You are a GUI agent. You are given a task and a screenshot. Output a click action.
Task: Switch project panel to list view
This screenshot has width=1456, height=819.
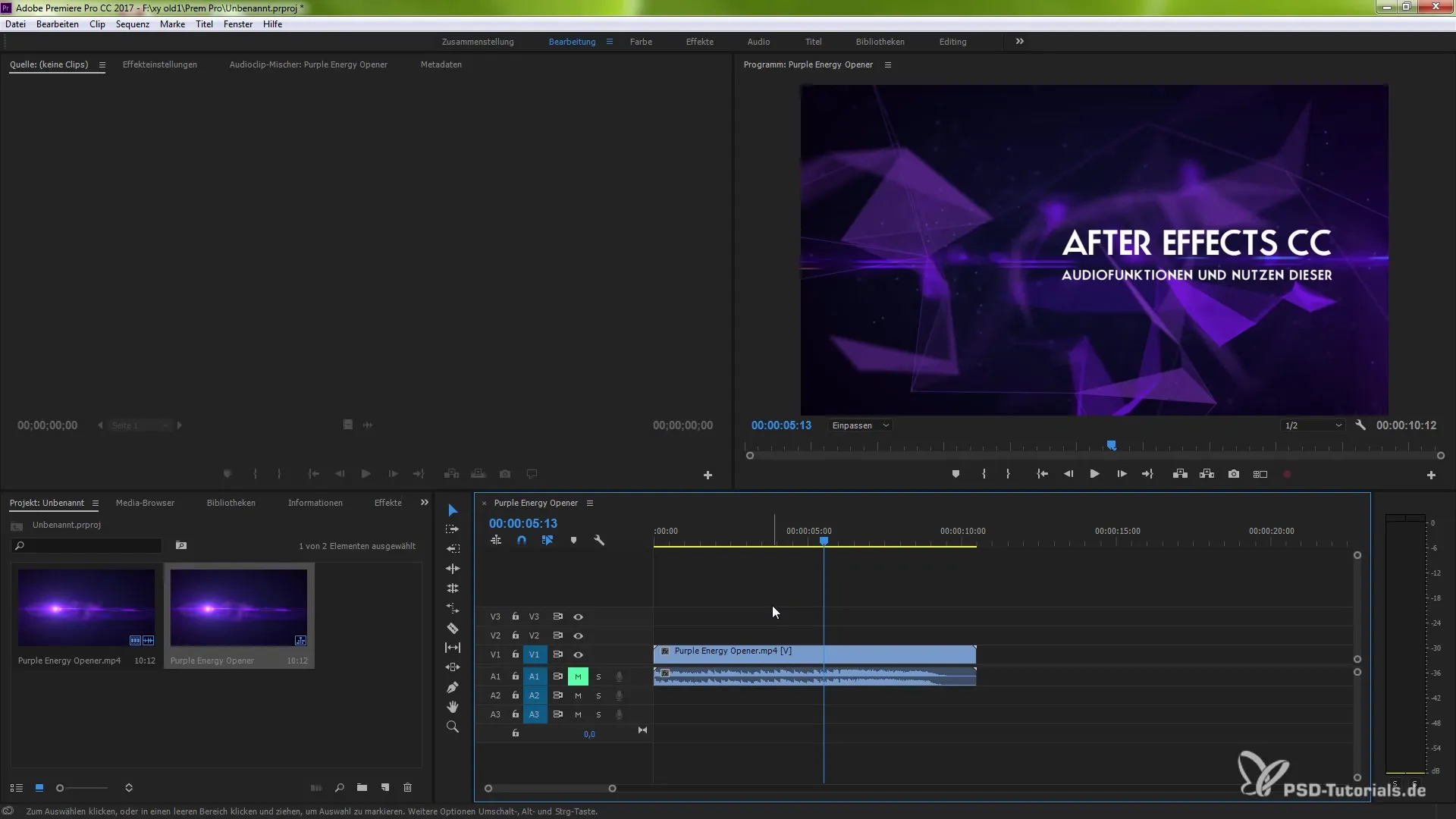(16, 788)
